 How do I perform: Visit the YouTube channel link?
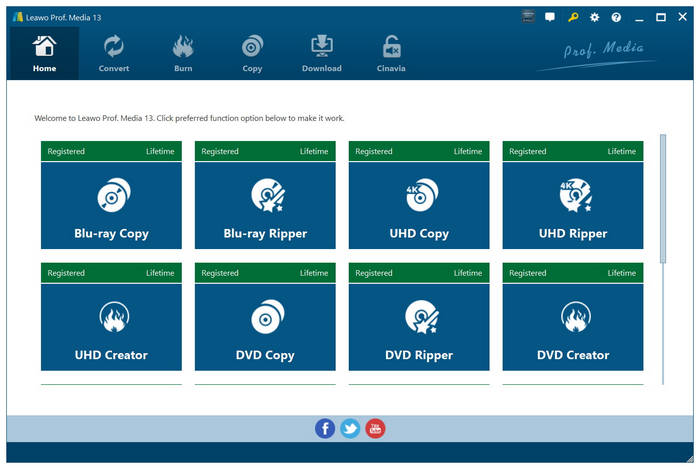click(375, 428)
